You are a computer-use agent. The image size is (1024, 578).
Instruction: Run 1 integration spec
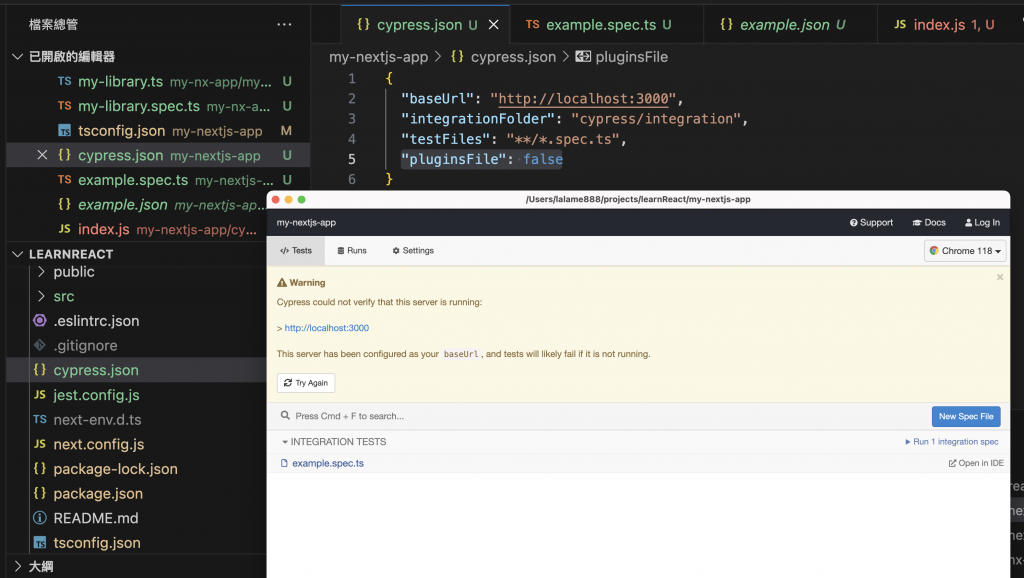pyautogui.click(x=951, y=441)
